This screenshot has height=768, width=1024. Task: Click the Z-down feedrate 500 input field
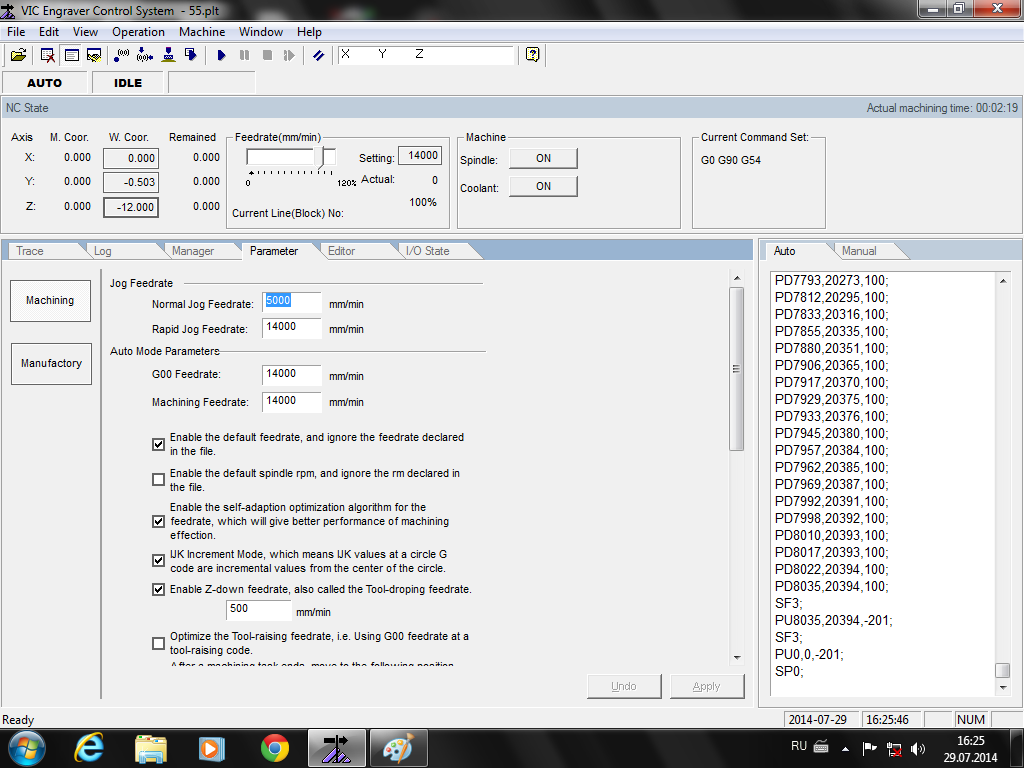point(259,610)
